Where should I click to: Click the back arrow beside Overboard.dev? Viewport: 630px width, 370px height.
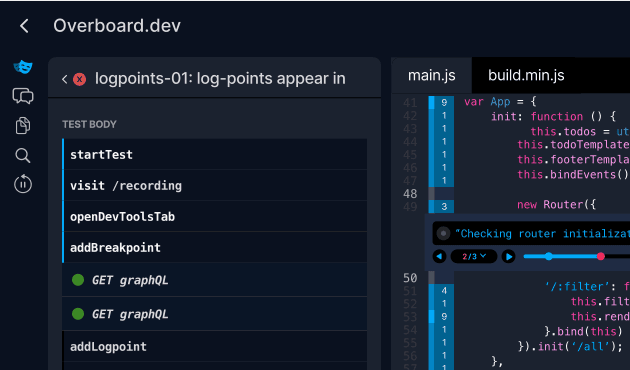tap(24, 26)
